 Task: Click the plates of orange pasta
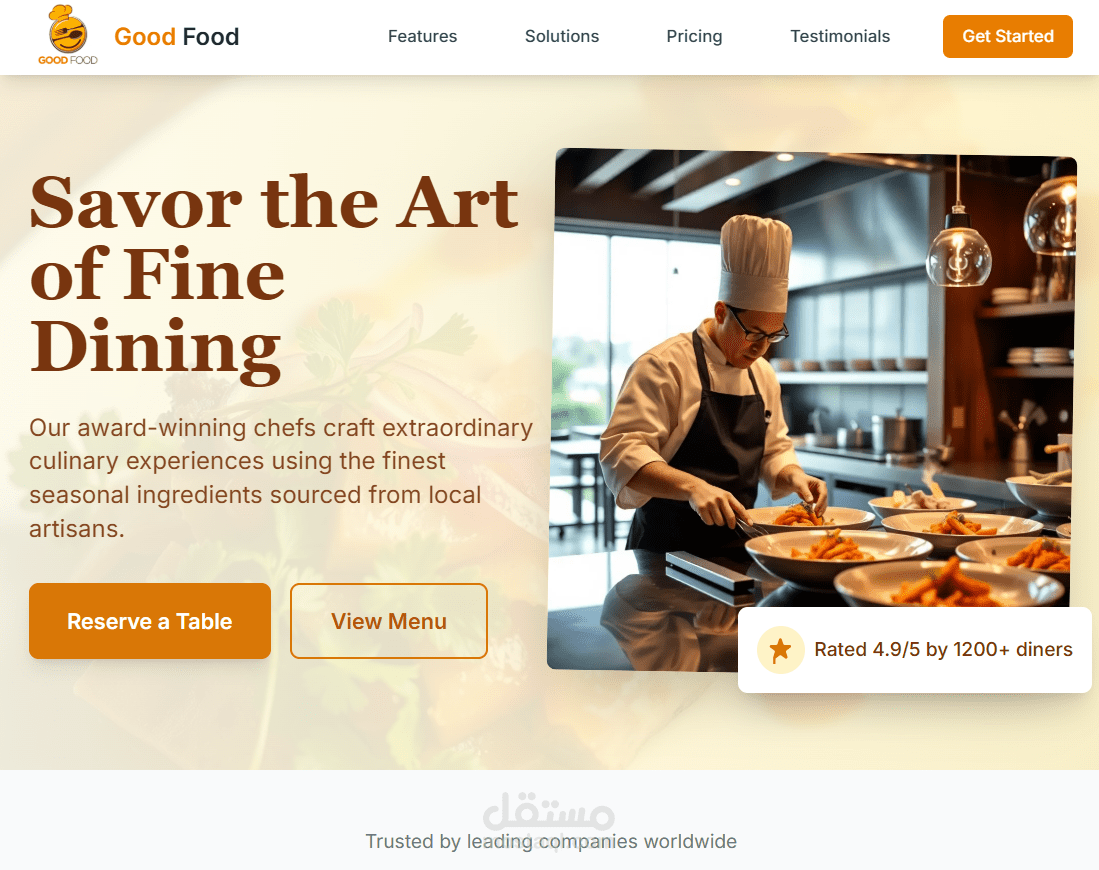911,550
